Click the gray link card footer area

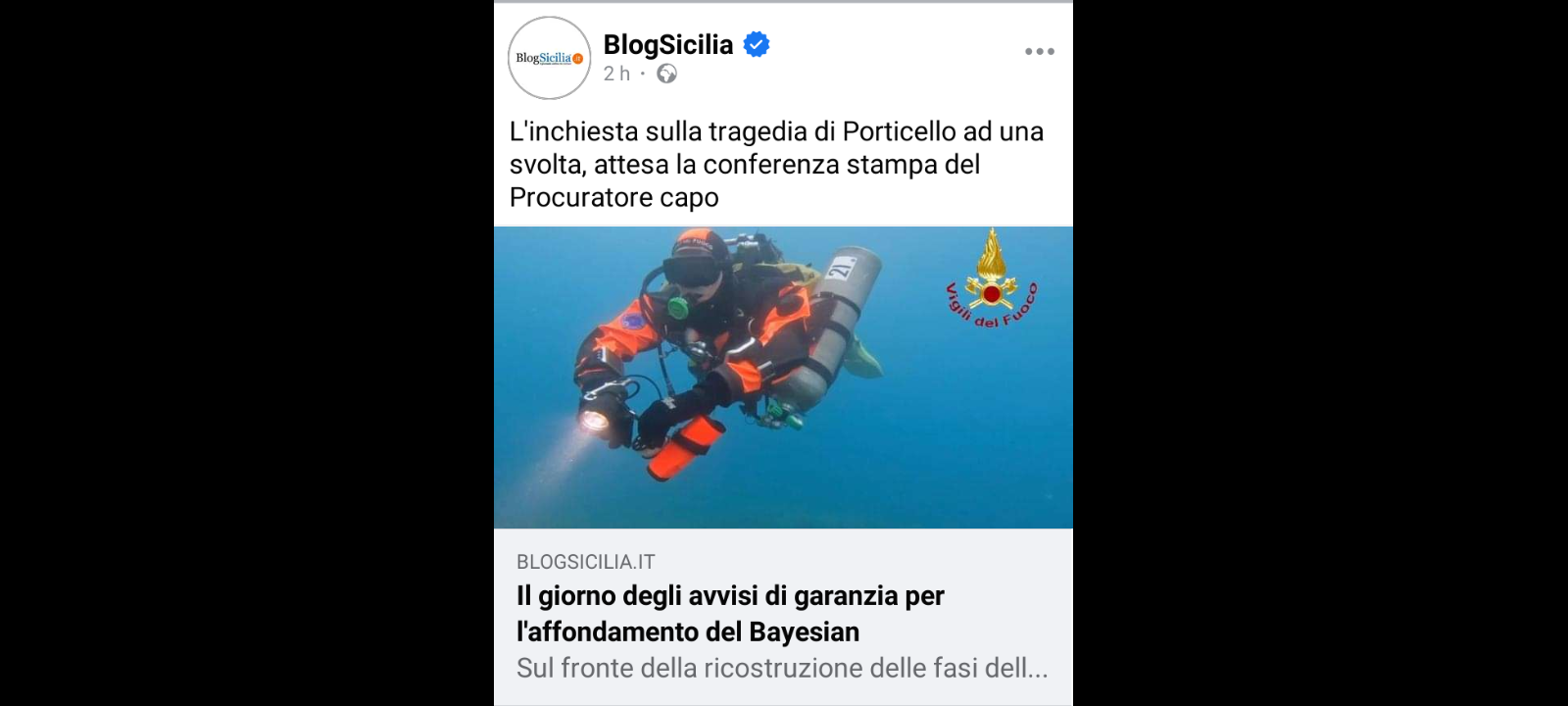click(783, 617)
